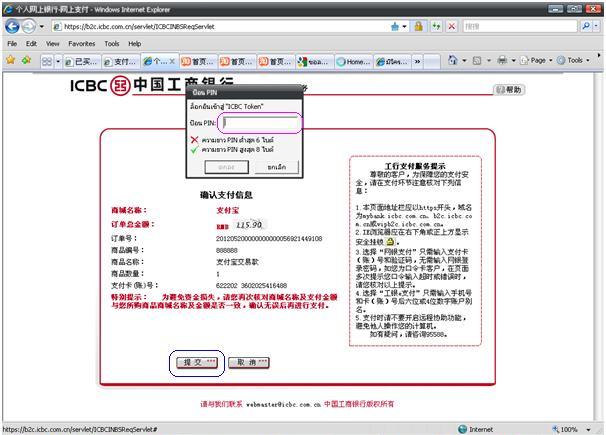Open the tab list dropdown beside Quick Tabs
The height and width of the screenshot is (435, 606).
click(58, 61)
